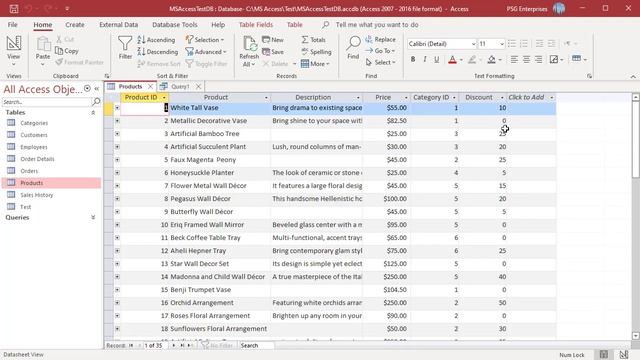Pick the background fill color
The image size is (640, 360).
tap(491, 60)
